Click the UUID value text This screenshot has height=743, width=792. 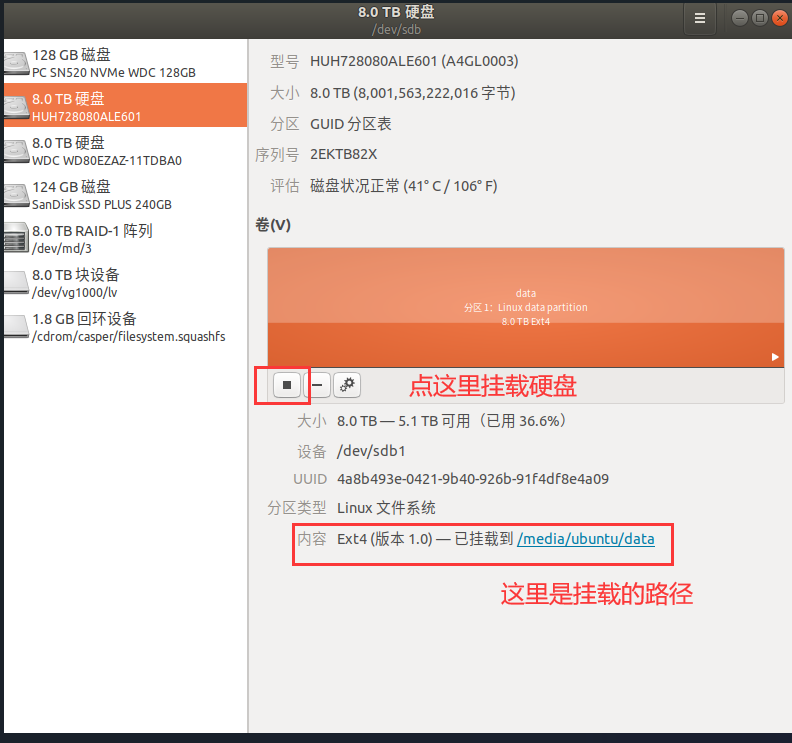pyautogui.click(x=473, y=479)
